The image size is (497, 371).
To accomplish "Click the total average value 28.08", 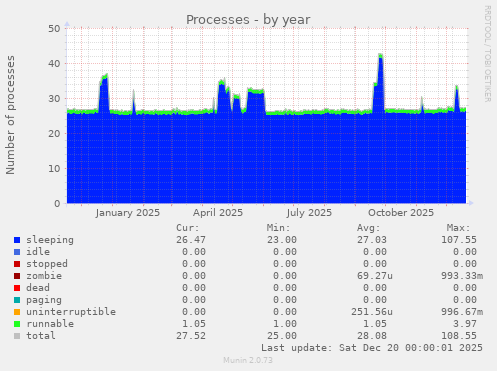I will pyautogui.click(x=372, y=336).
